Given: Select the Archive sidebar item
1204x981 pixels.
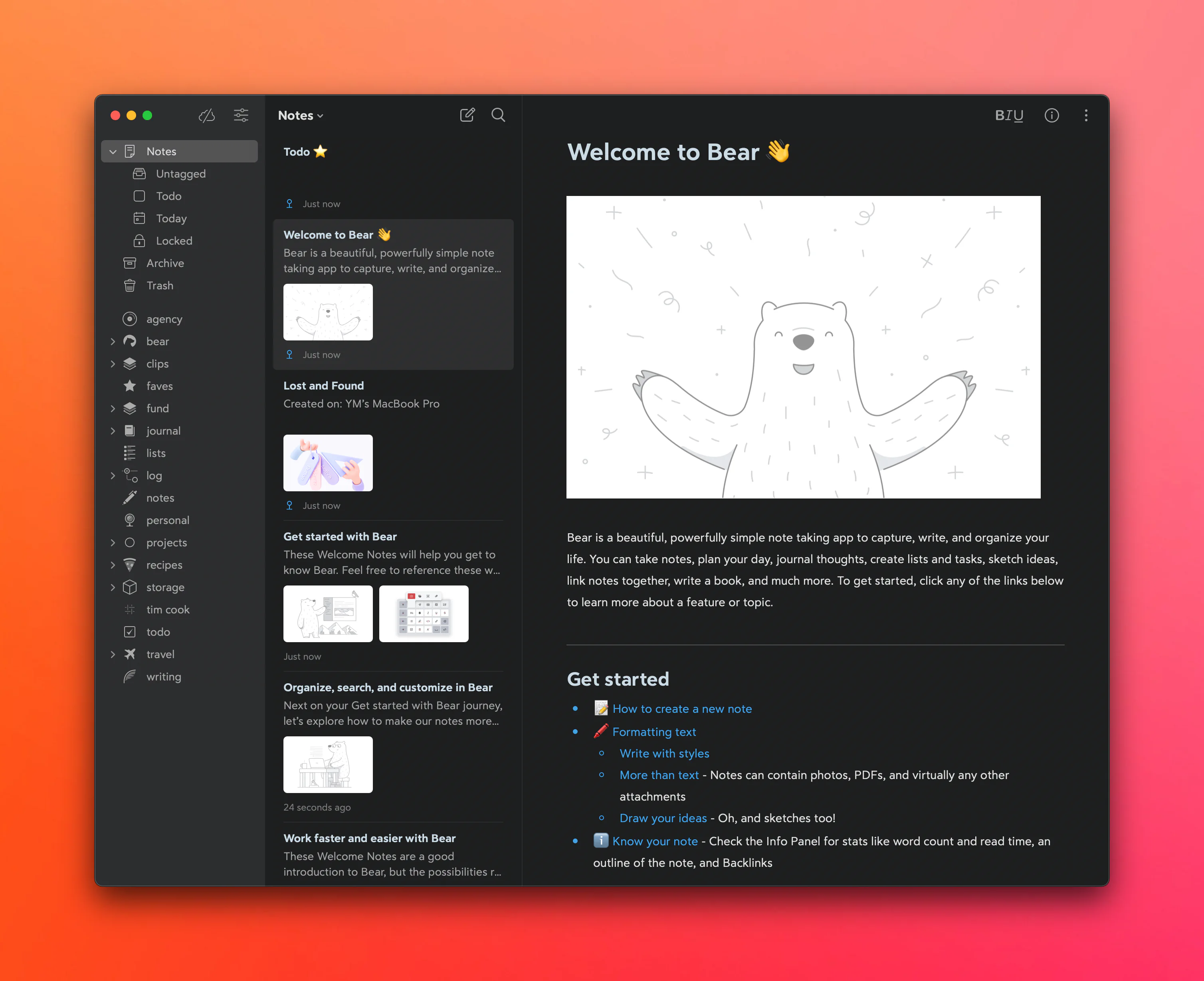Looking at the screenshot, I should coord(164,263).
